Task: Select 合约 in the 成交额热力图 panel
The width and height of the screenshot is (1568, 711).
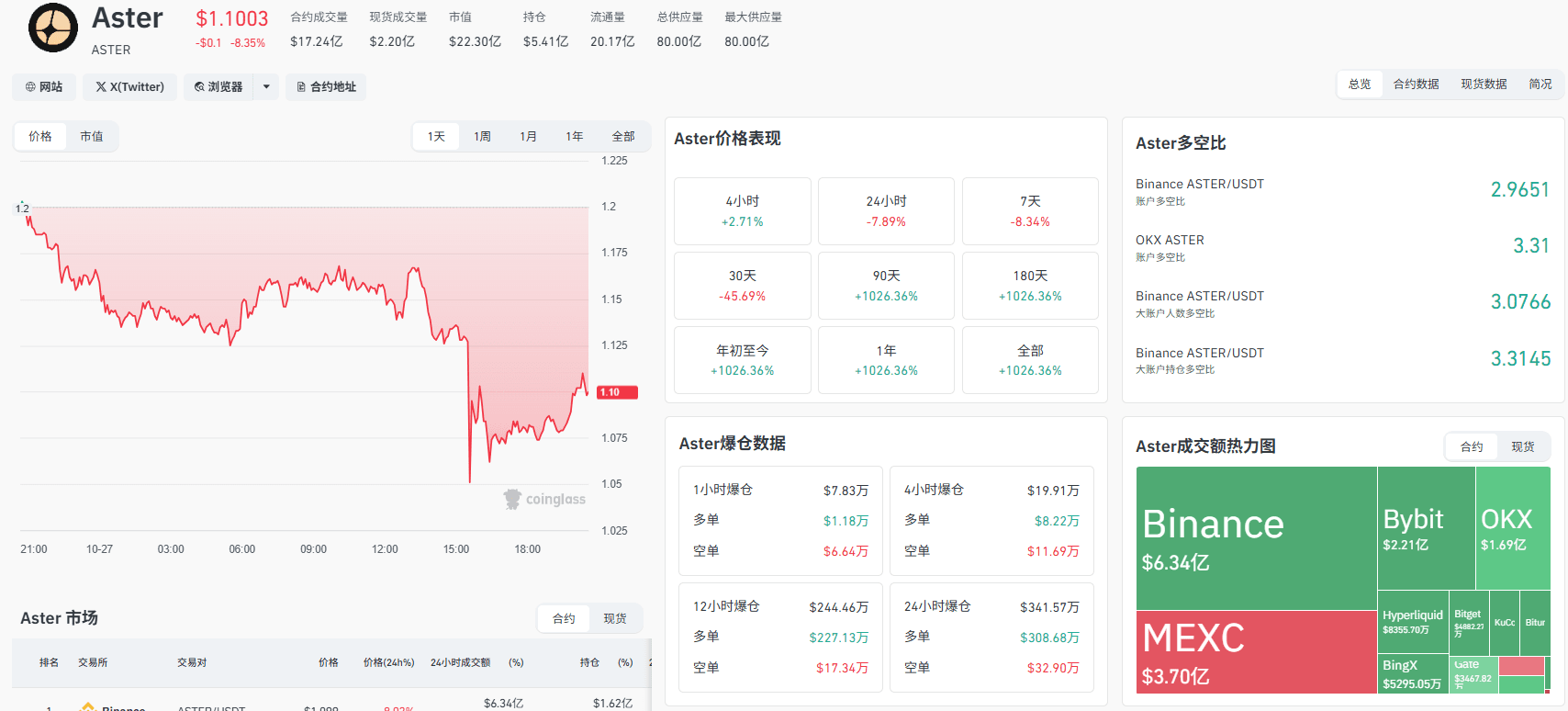Action: (x=1472, y=446)
